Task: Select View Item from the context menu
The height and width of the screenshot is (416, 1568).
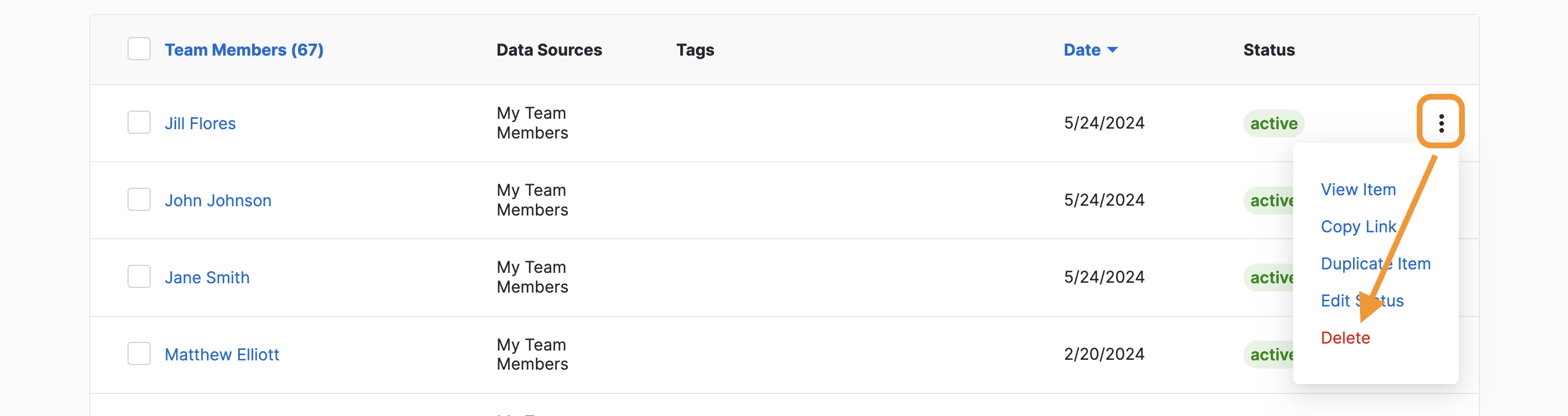Action: 1358,189
